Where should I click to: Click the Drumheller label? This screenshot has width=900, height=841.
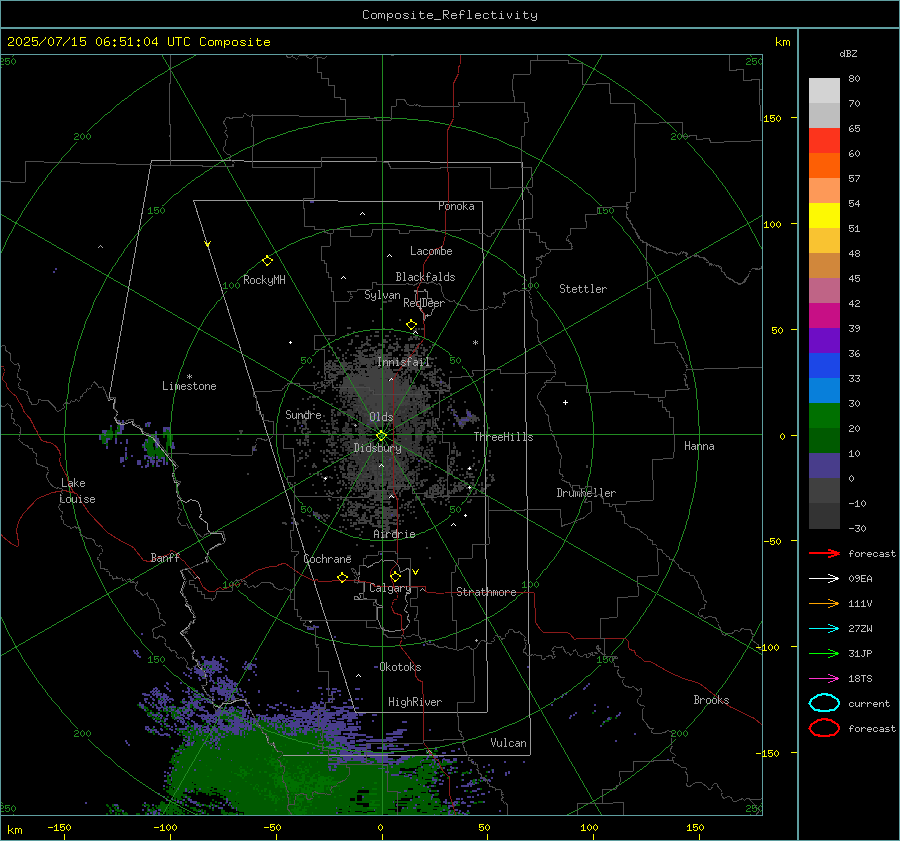click(586, 493)
